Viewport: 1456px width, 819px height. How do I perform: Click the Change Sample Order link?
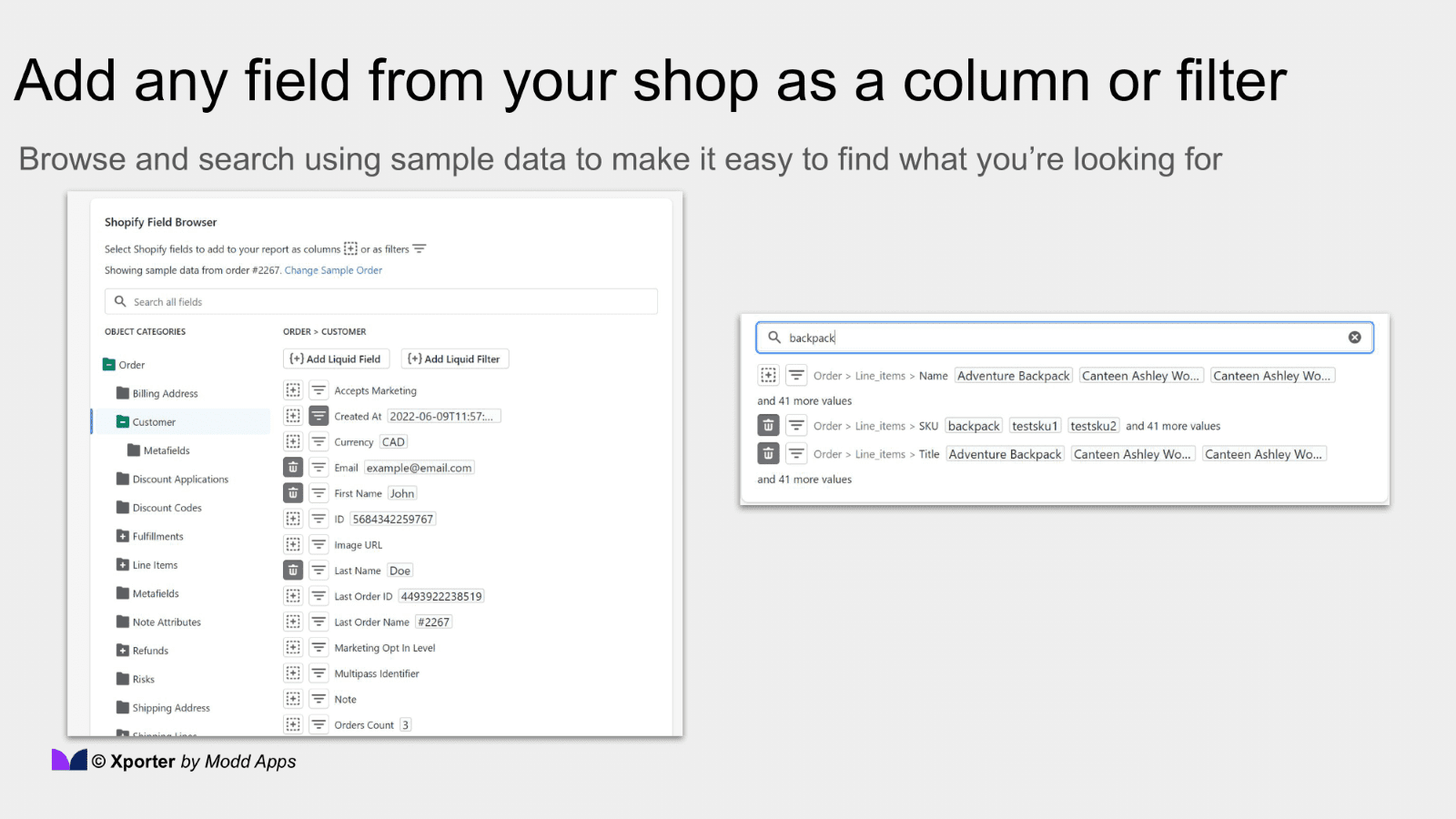pyautogui.click(x=333, y=270)
